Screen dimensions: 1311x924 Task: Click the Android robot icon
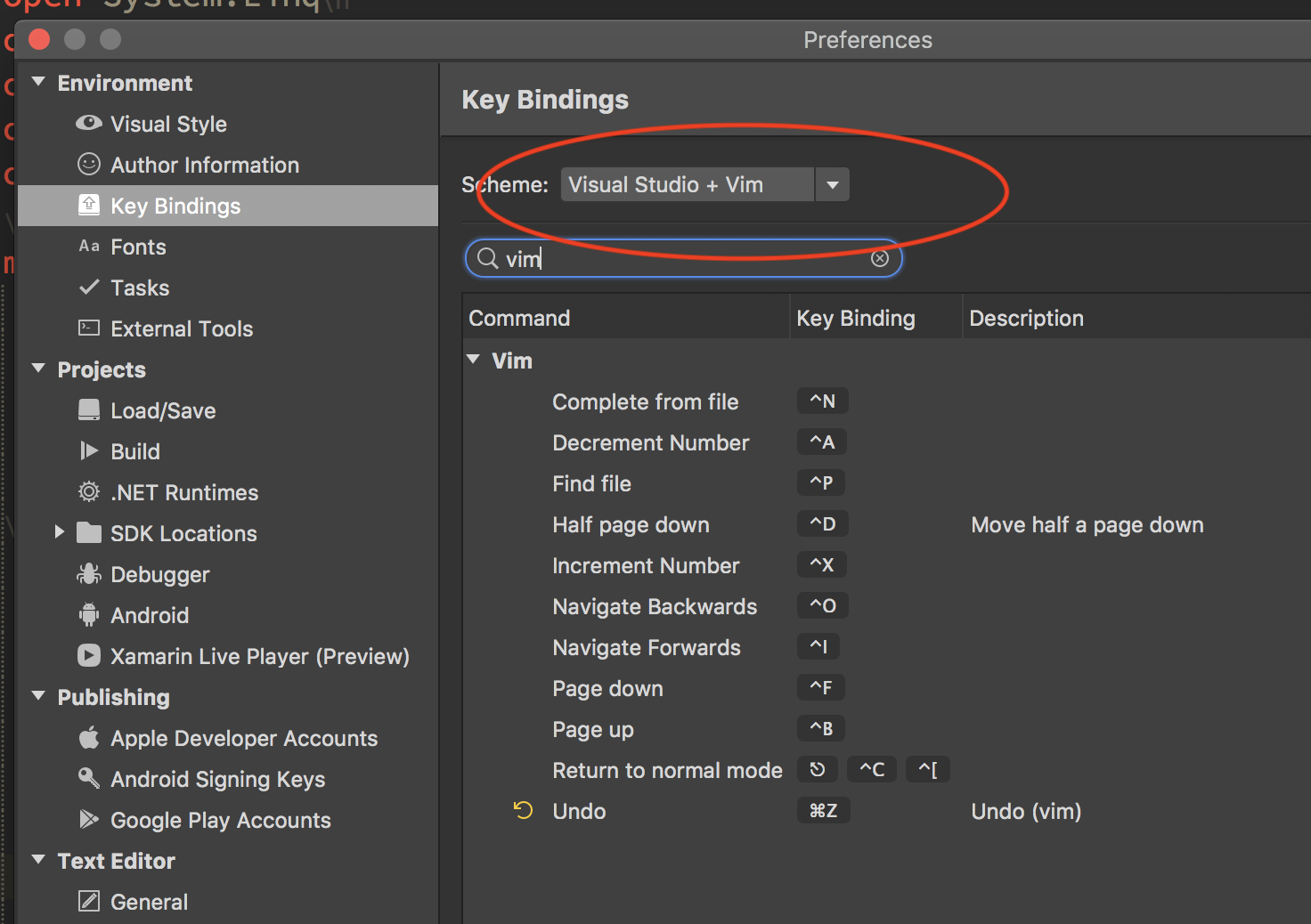click(89, 614)
